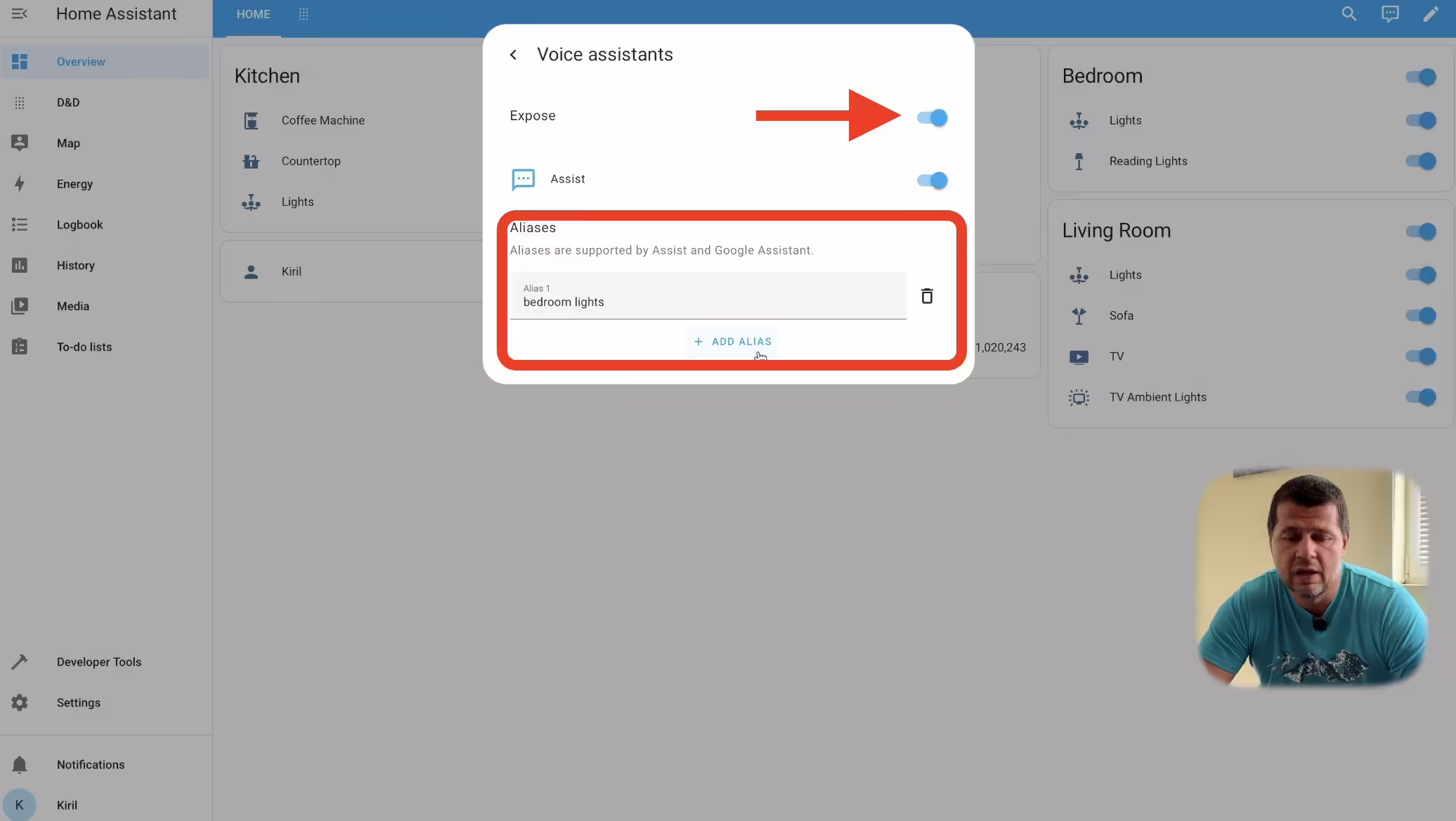This screenshot has width=1456, height=821.
Task: Open the Energy page in sidebar
Action: 105,184
